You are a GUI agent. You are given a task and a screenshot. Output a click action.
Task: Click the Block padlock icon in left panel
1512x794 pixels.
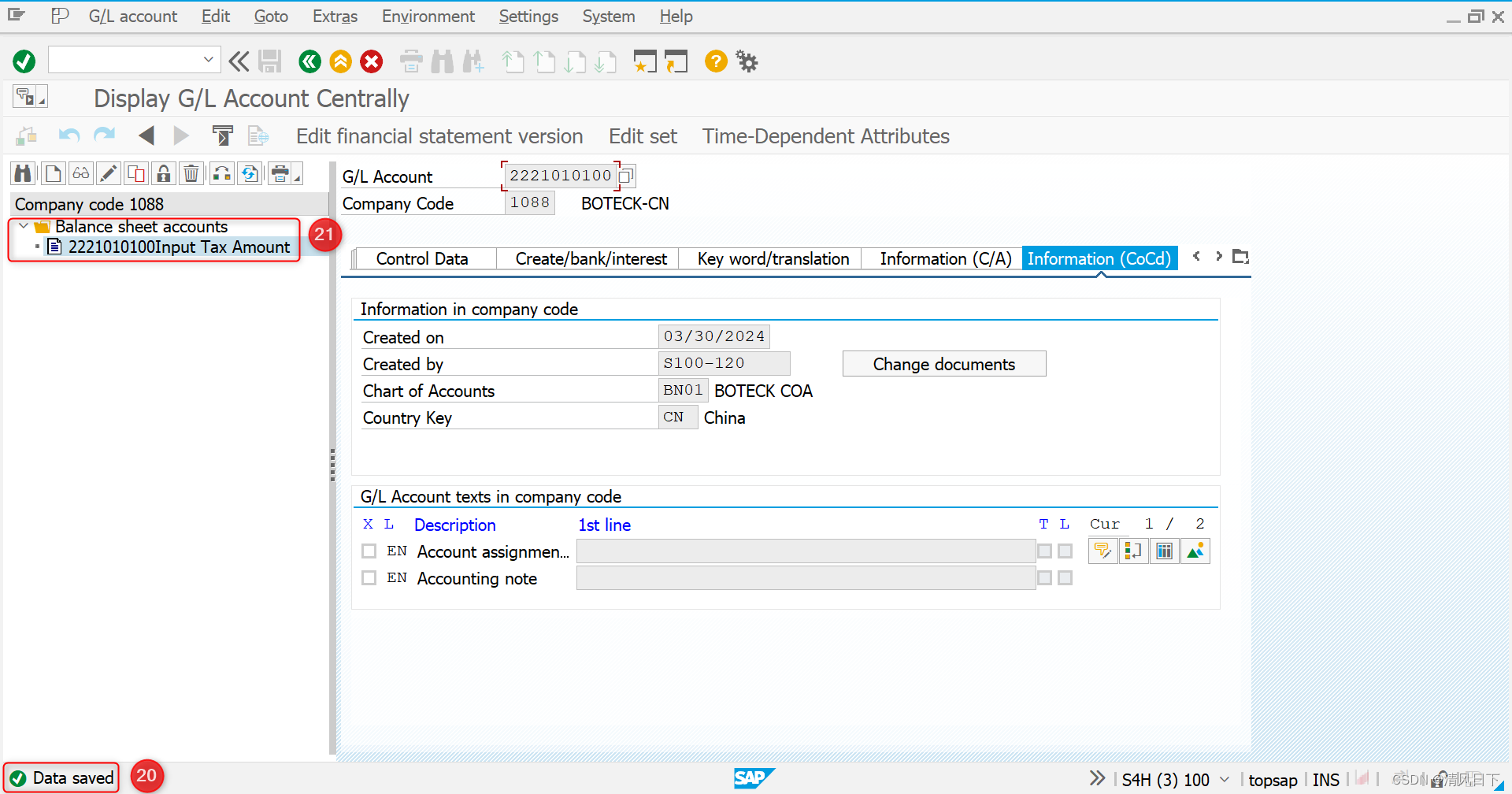(164, 173)
